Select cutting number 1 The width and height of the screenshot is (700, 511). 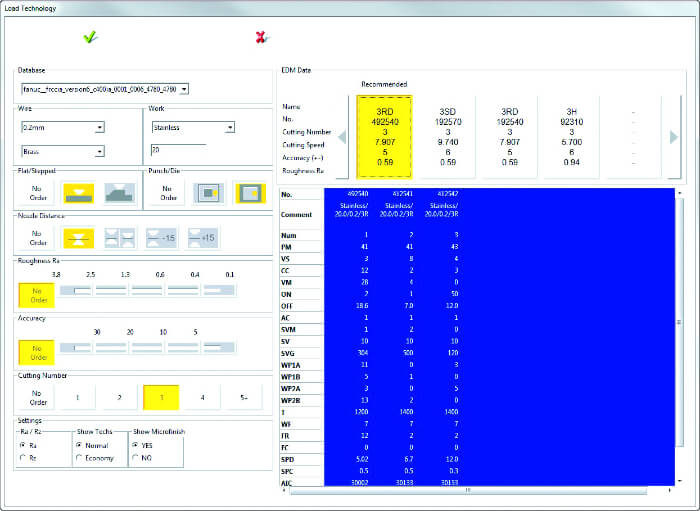[78, 397]
